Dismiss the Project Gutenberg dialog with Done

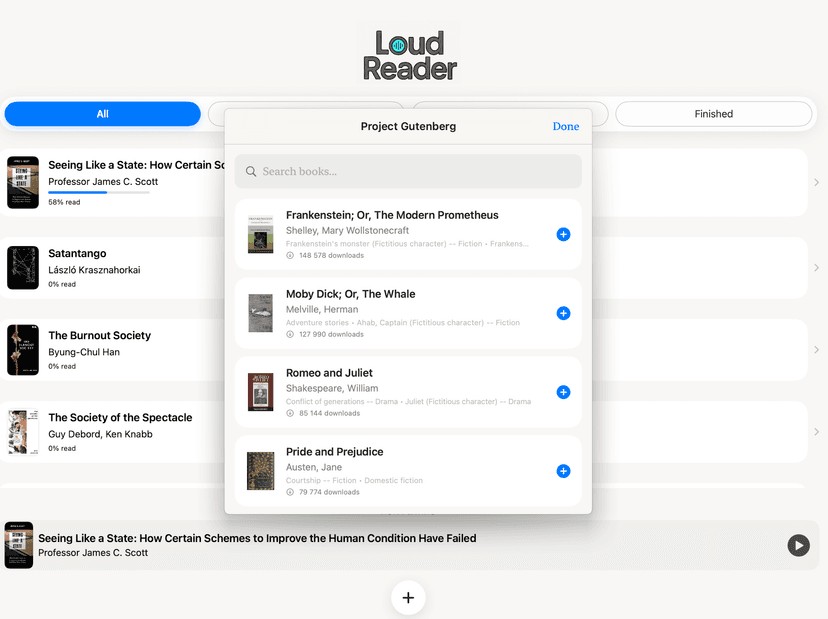(565, 126)
